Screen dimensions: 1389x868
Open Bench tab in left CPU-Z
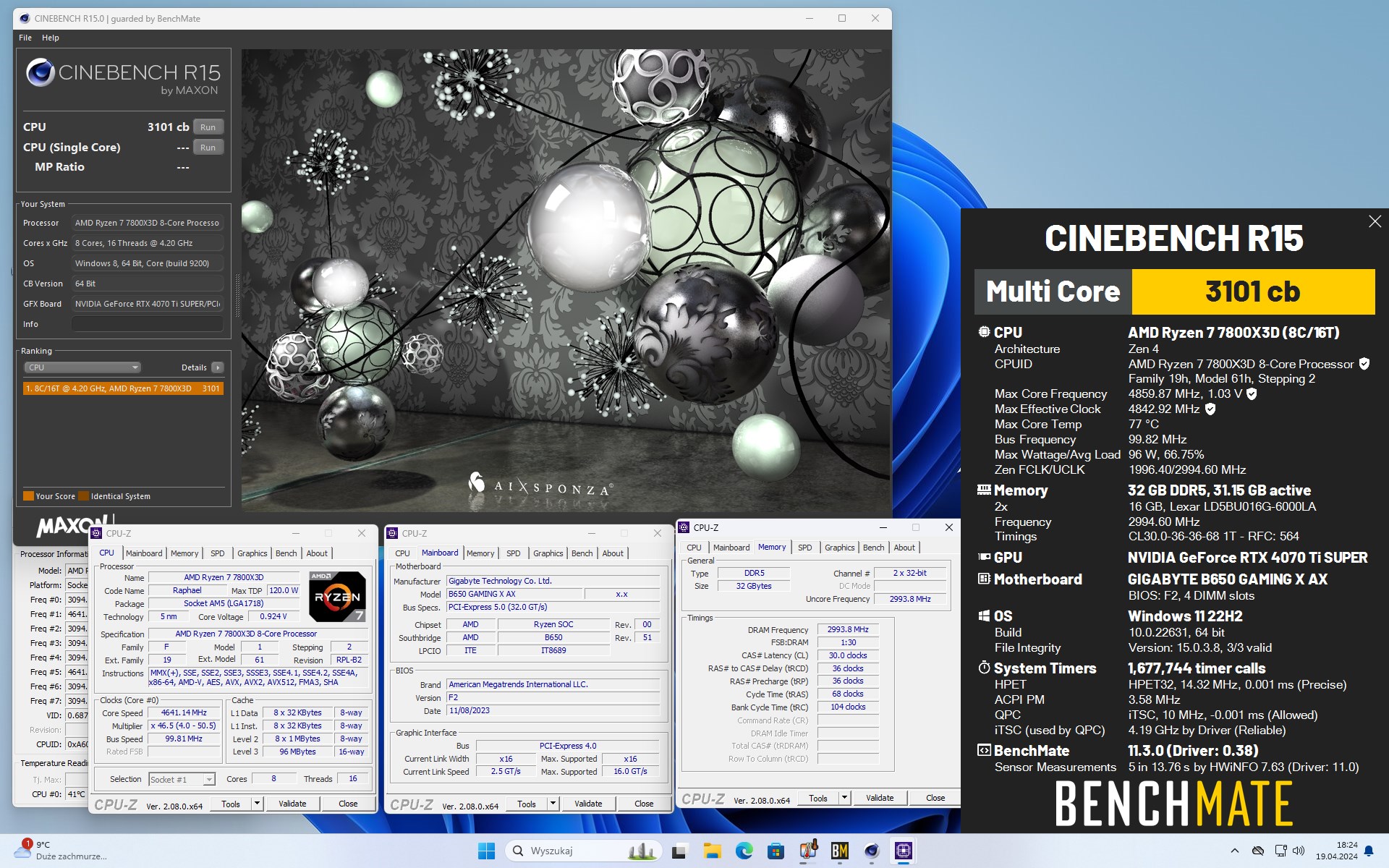[286, 553]
